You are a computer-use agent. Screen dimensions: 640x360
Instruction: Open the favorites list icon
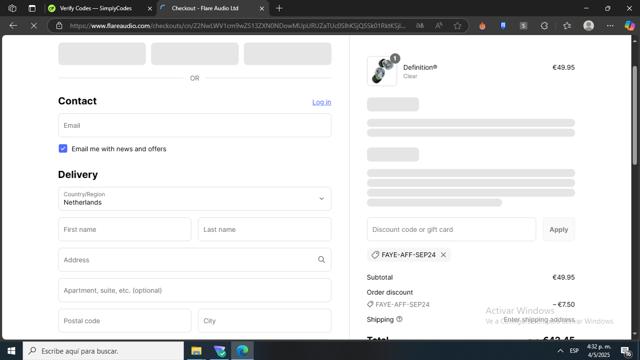coord(567,26)
